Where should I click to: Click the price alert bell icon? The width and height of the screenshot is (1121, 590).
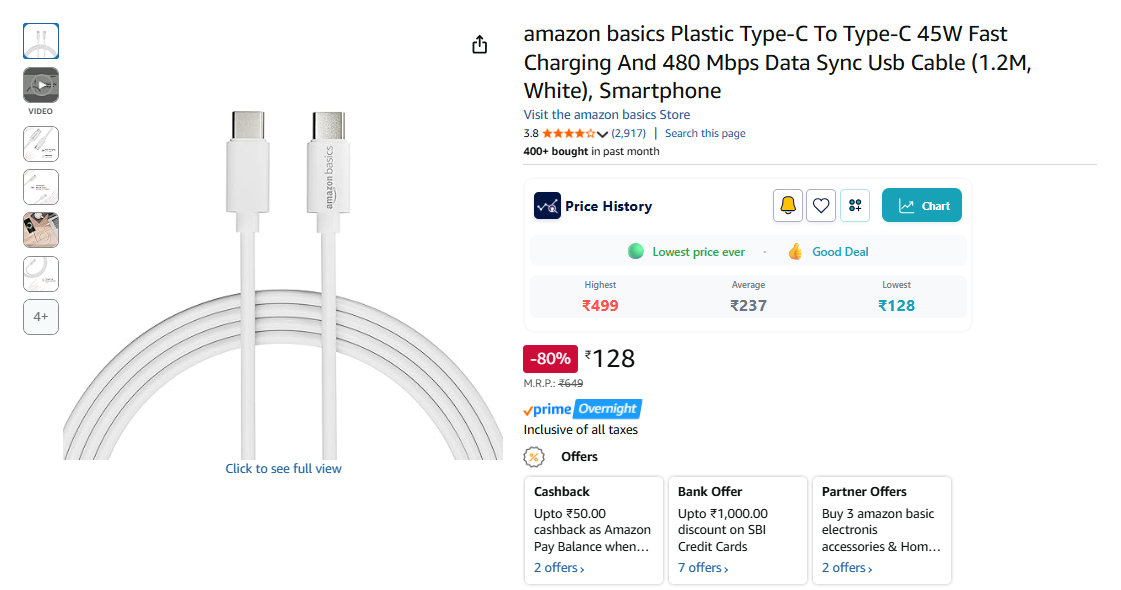788,206
